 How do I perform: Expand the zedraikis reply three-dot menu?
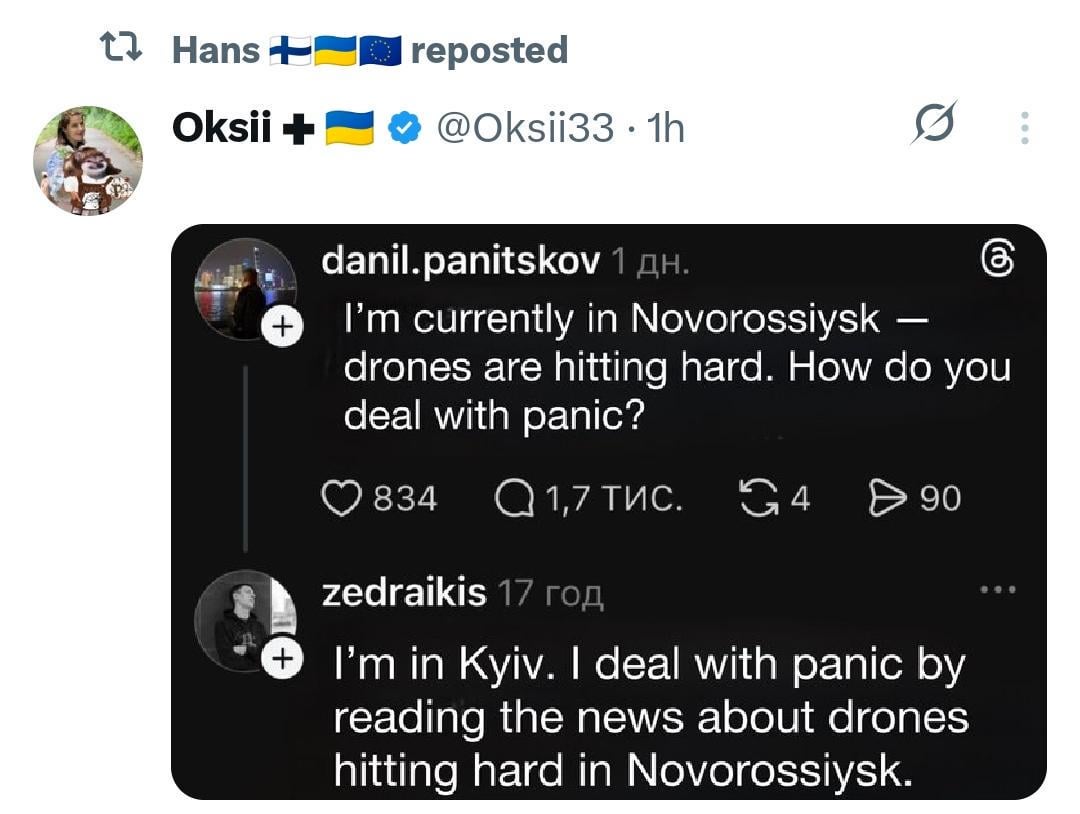pos(998,590)
